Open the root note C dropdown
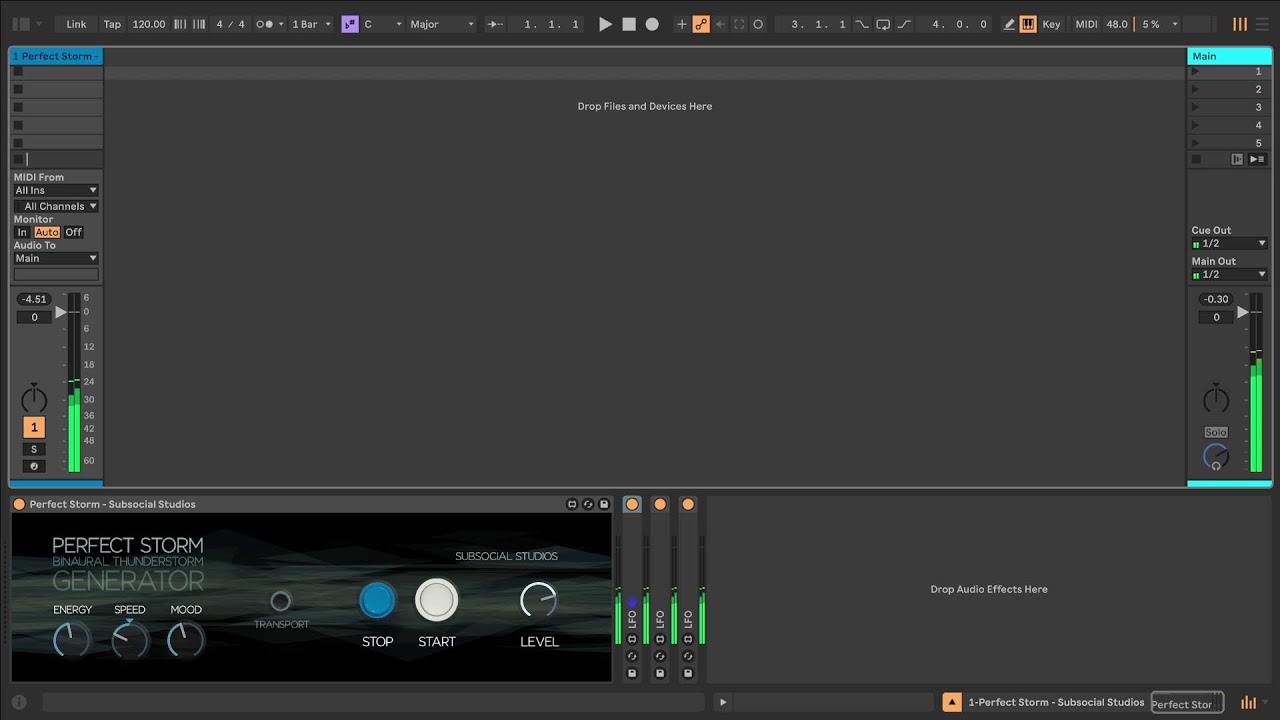 pyautogui.click(x=383, y=24)
